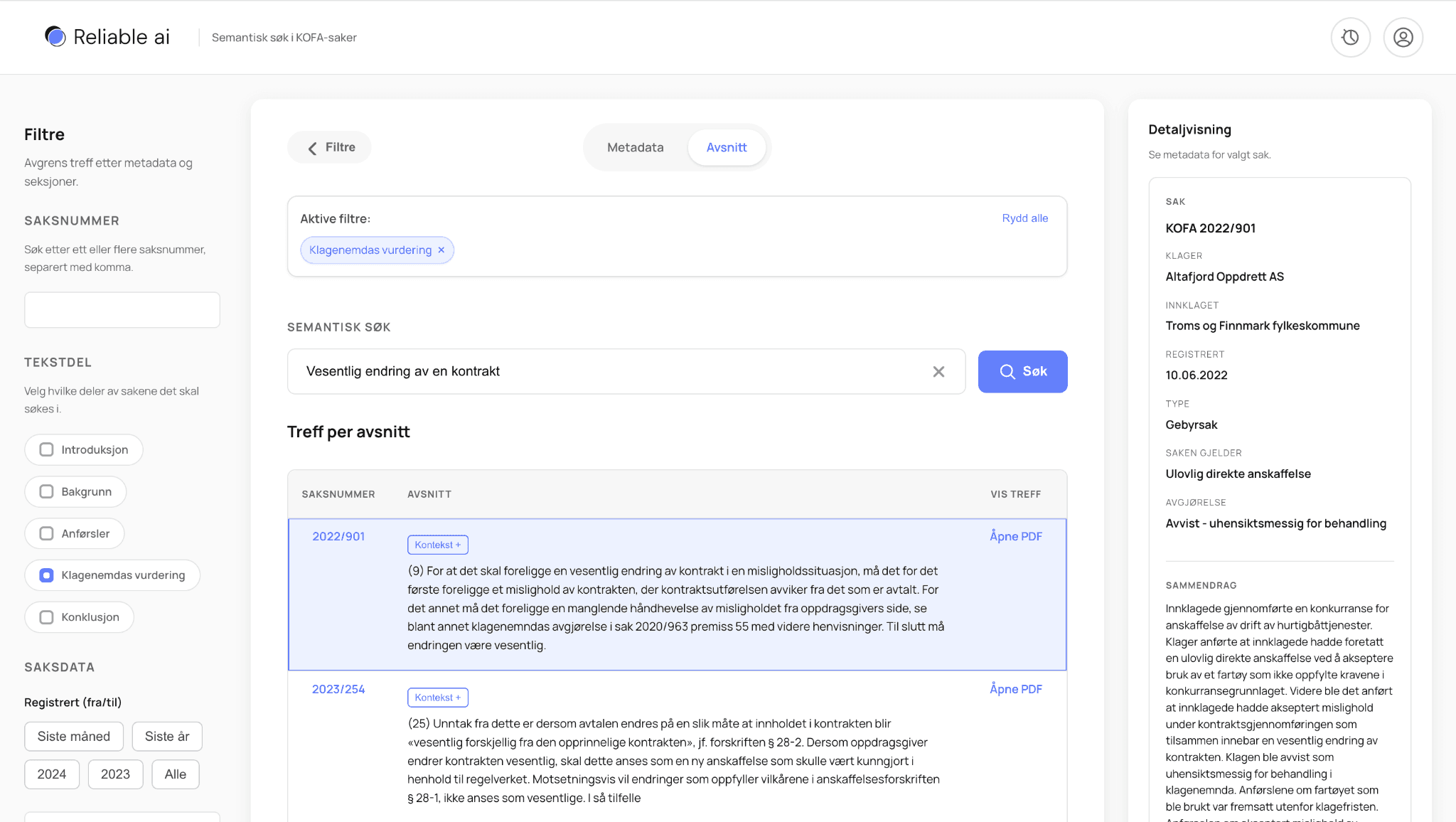The height and width of the screenshot is (822, 1456).
Task: Uncheck Klagenemdas vurdering
Action: coord(45,575)
